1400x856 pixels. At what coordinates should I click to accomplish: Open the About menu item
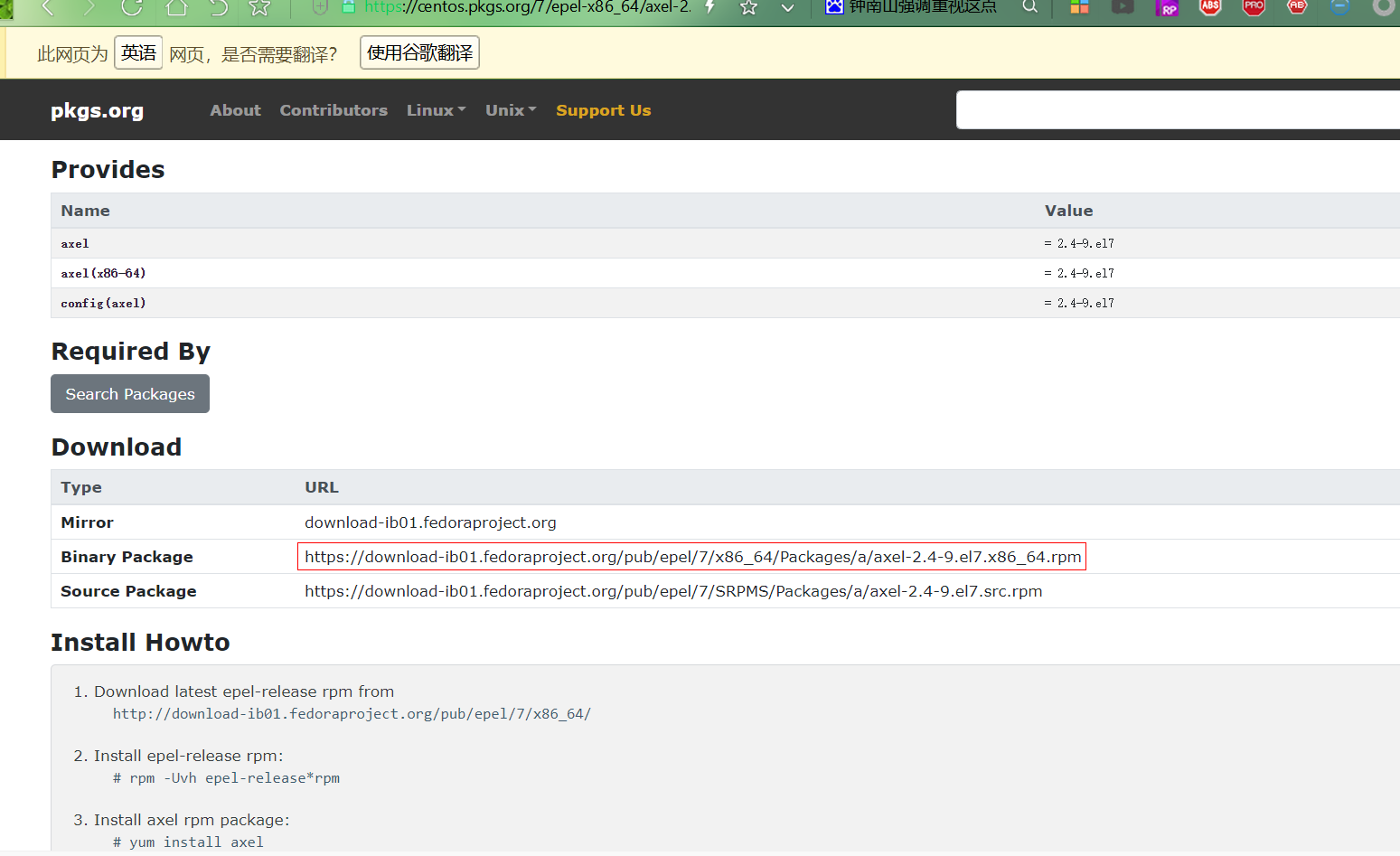[x=235, y=110]
